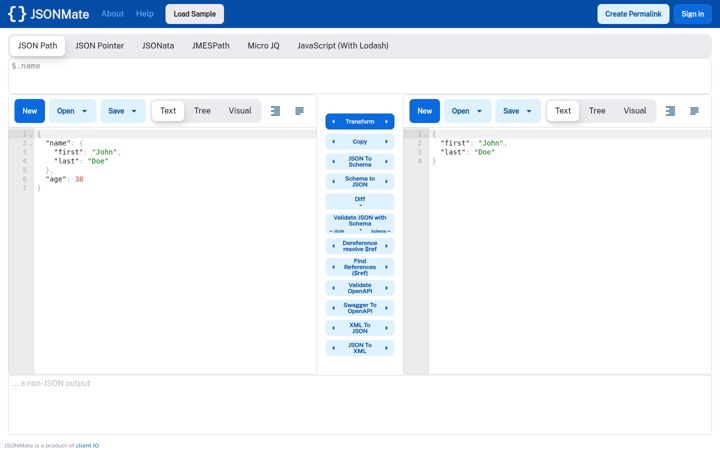
Task: Click right arrow on Copy button
Action: (x=387, y=141)
